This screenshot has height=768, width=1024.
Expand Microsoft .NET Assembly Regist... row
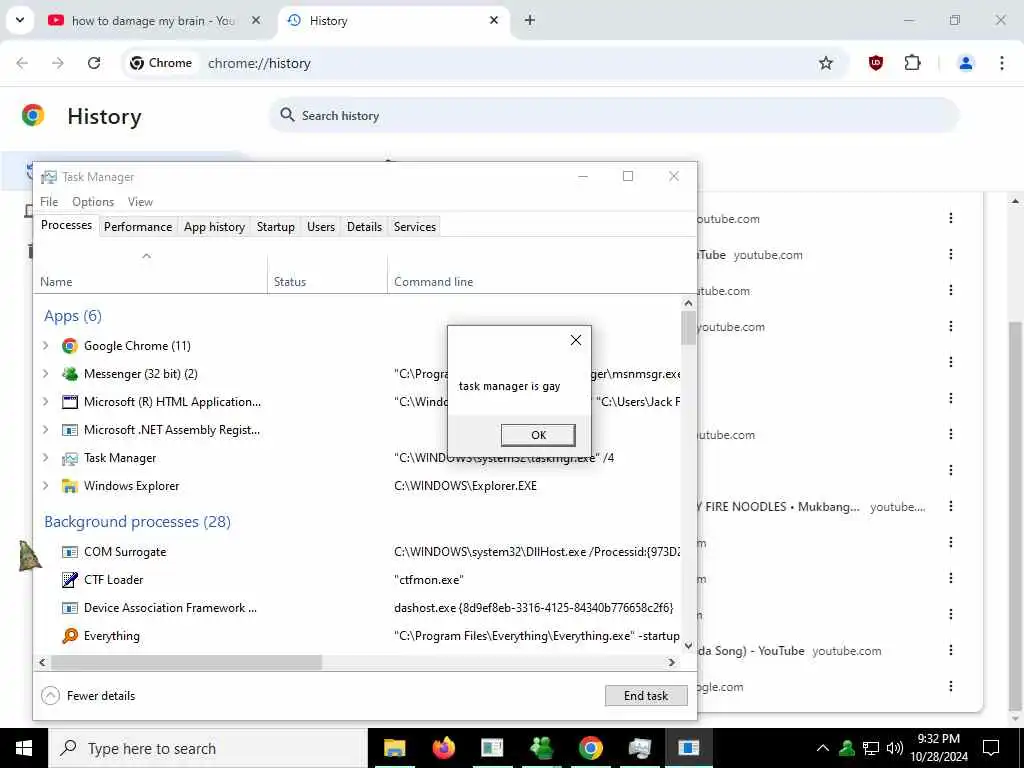click(45, 430)
